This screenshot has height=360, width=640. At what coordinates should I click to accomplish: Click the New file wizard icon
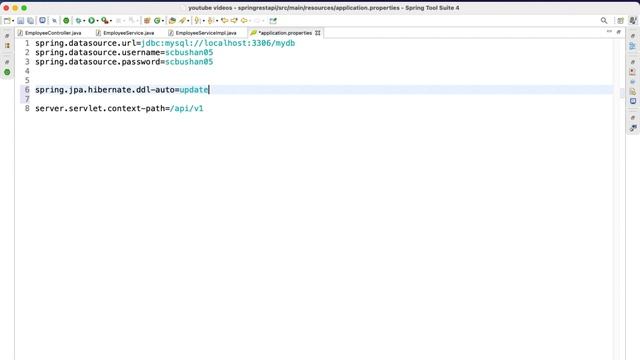(x=7, y=20)
